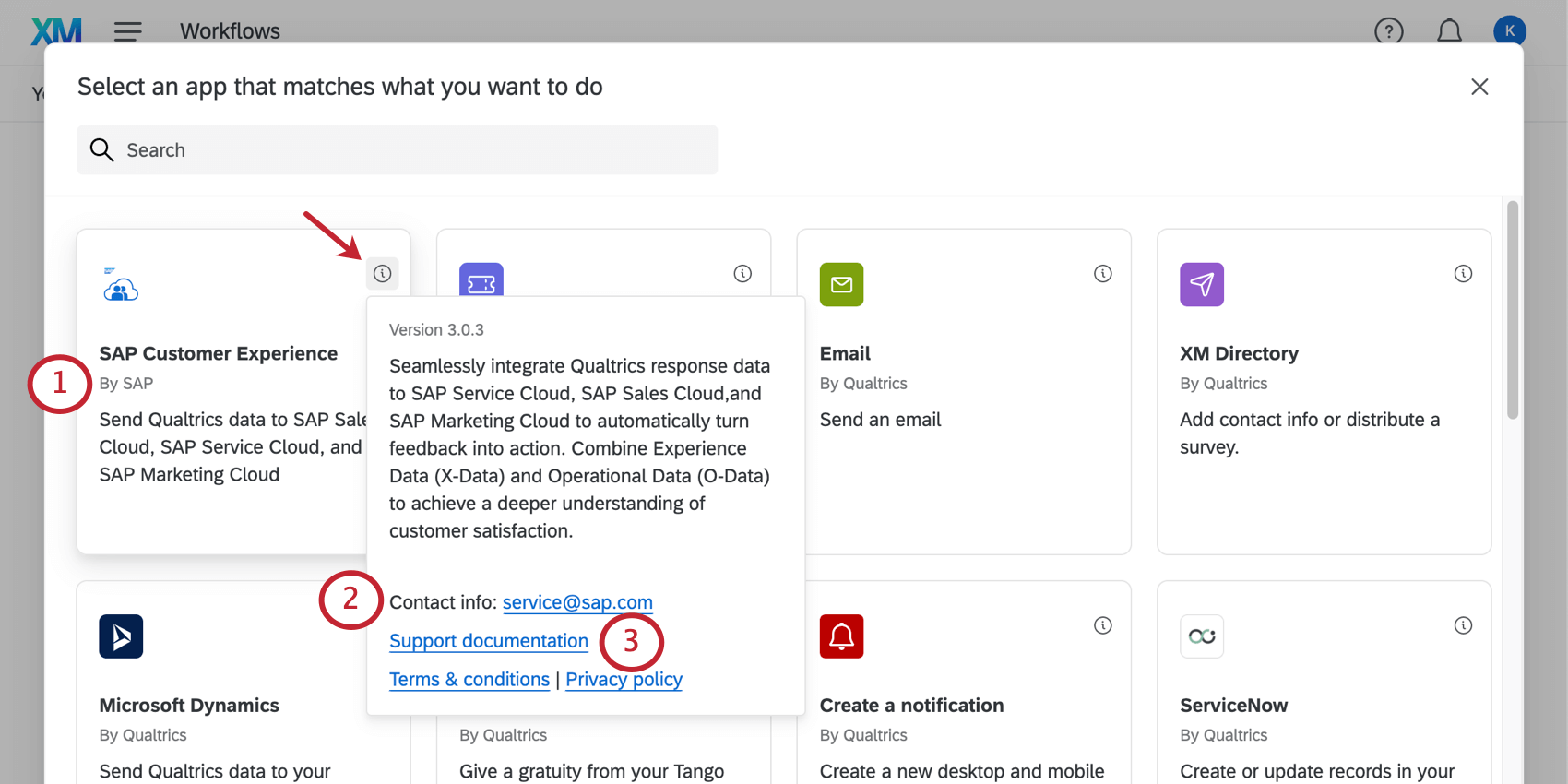1568x784 pixels.
Task: Open the Support documentation link
Action: pyautogui.click(x=488, y=641)
